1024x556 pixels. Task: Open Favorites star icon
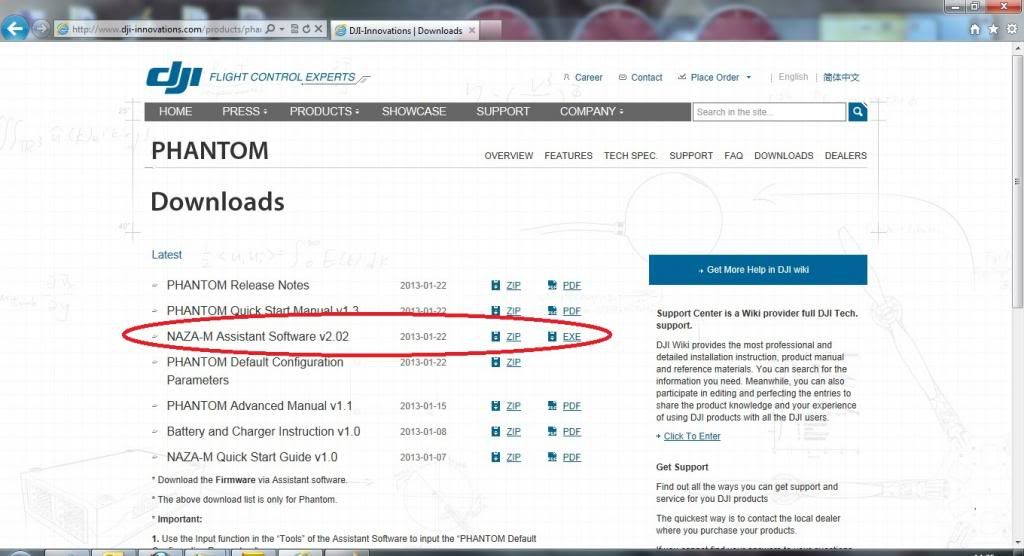pyautogui.click(x=993, y=29)
